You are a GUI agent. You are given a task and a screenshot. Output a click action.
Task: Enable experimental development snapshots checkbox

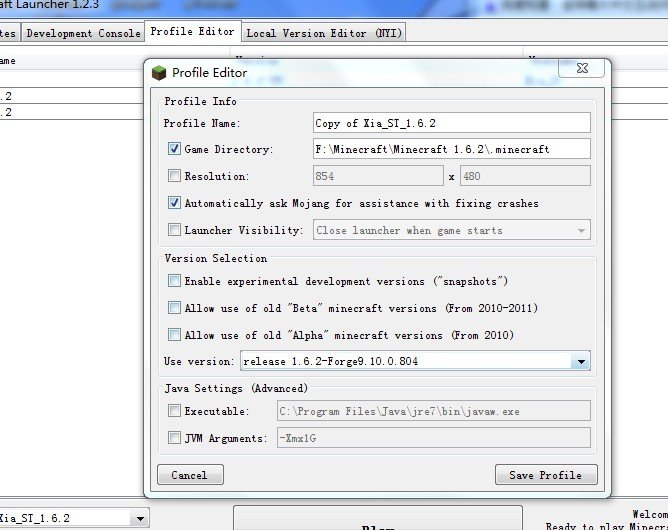pos(175,281)
